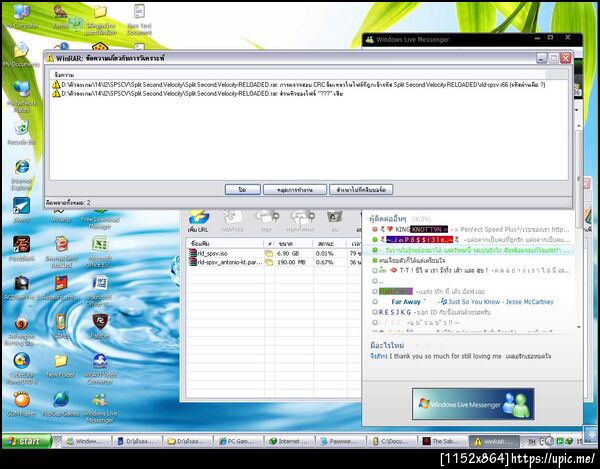600x469 pixels.
Task: Select the first warning row in WinRAR diagnostics
Action: pos(298,85)
